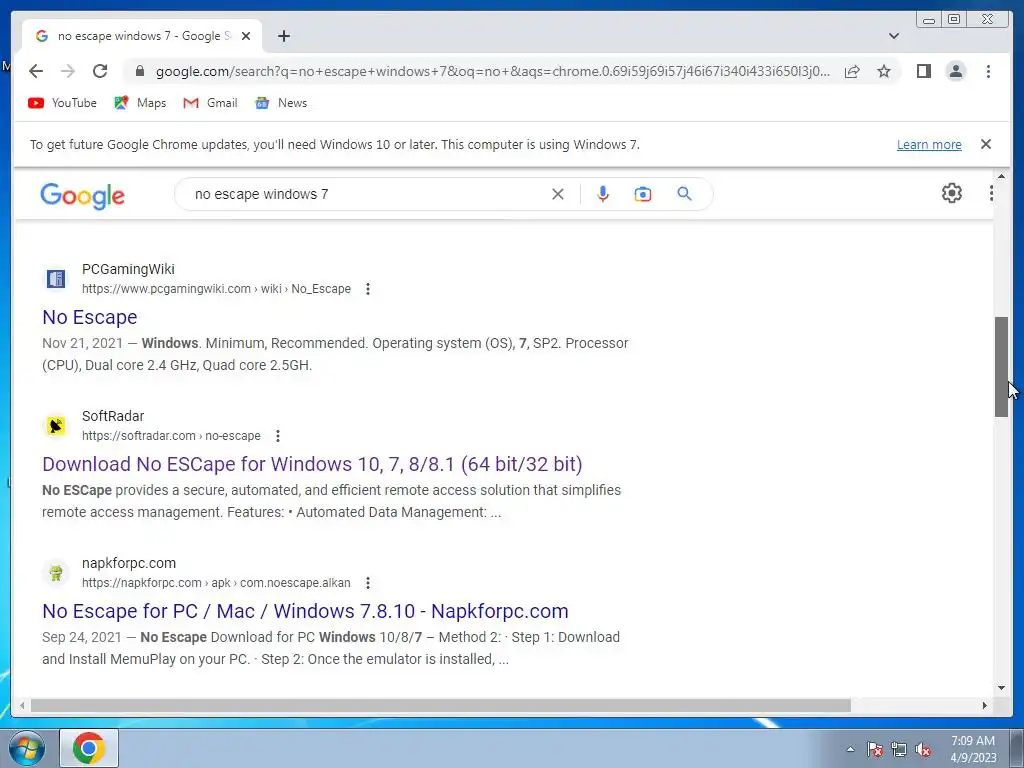
Task: Open Google quick settings gear
Action: [x=952, y=193]
